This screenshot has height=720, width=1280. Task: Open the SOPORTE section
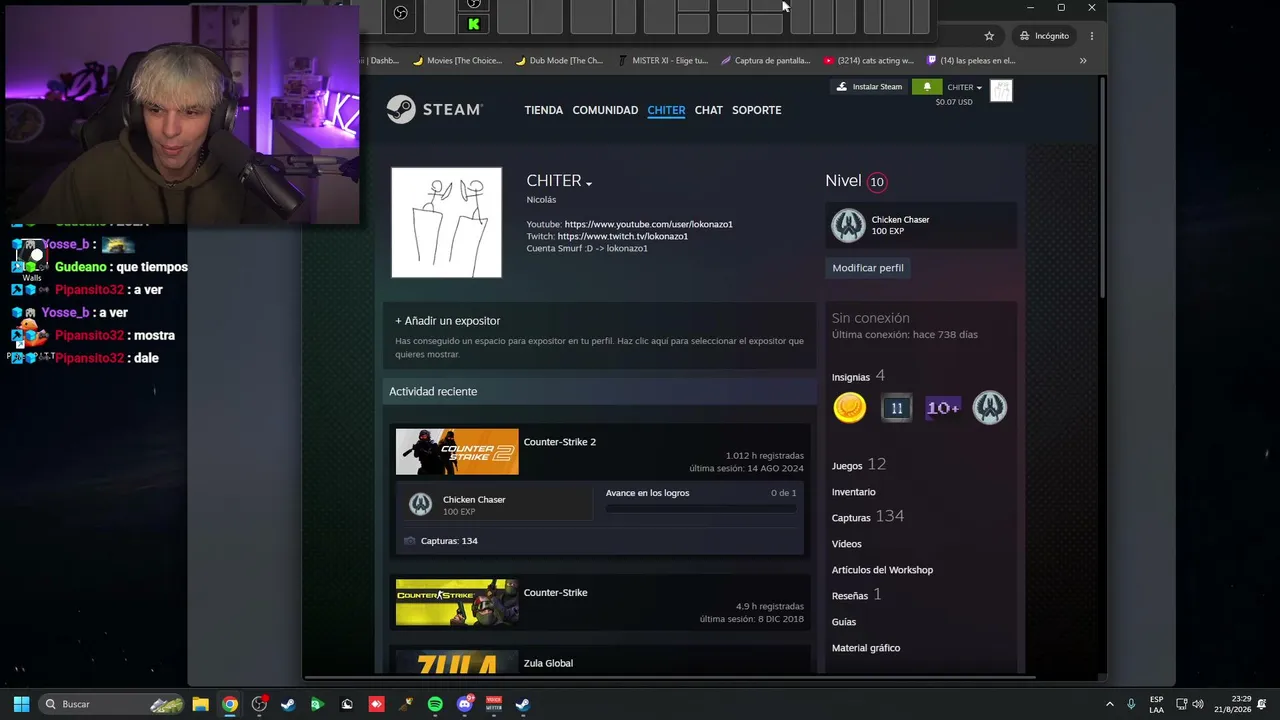click(x=757, y=110)
